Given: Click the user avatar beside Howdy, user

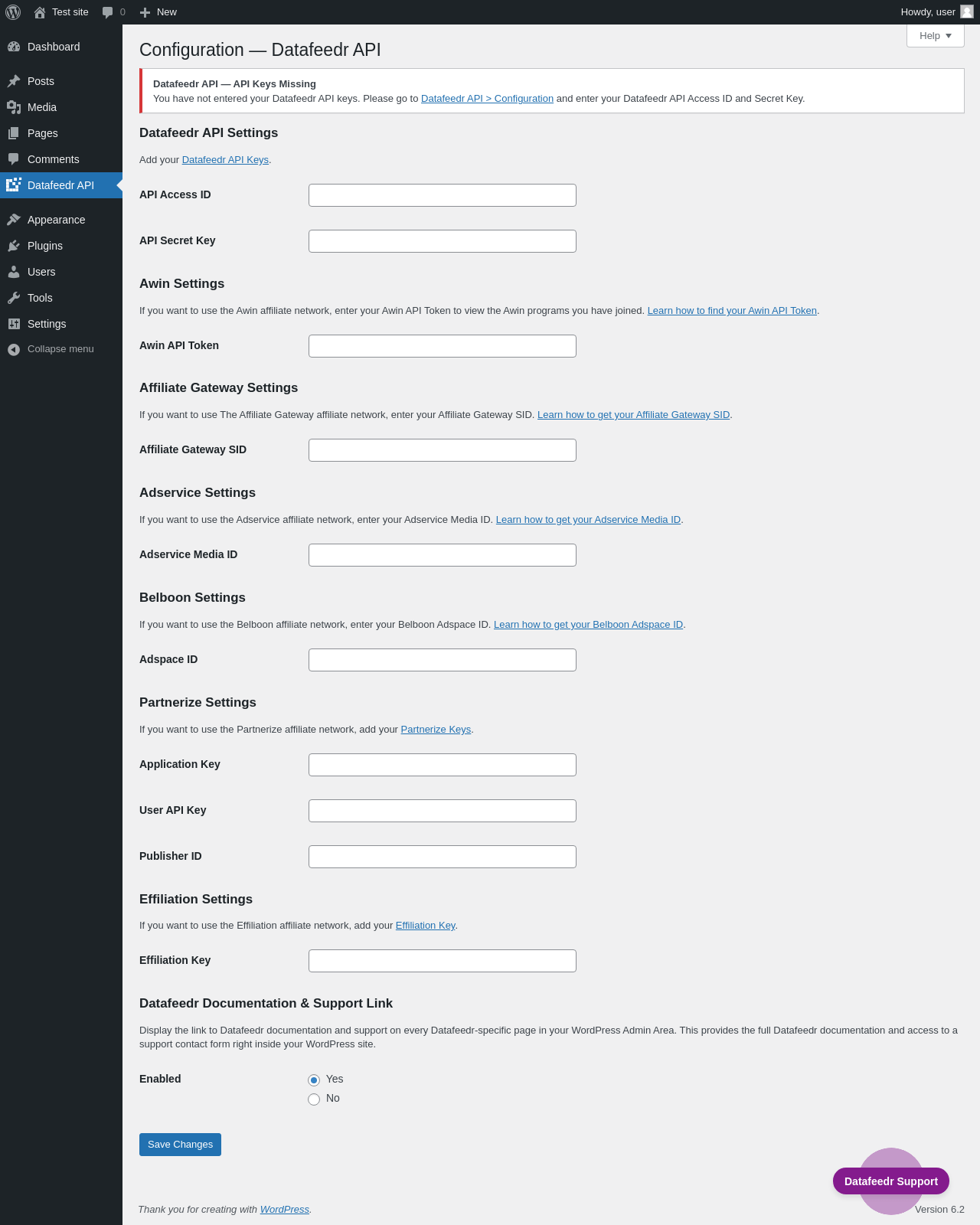Looking at the screenshot, I should click(967, 11).
